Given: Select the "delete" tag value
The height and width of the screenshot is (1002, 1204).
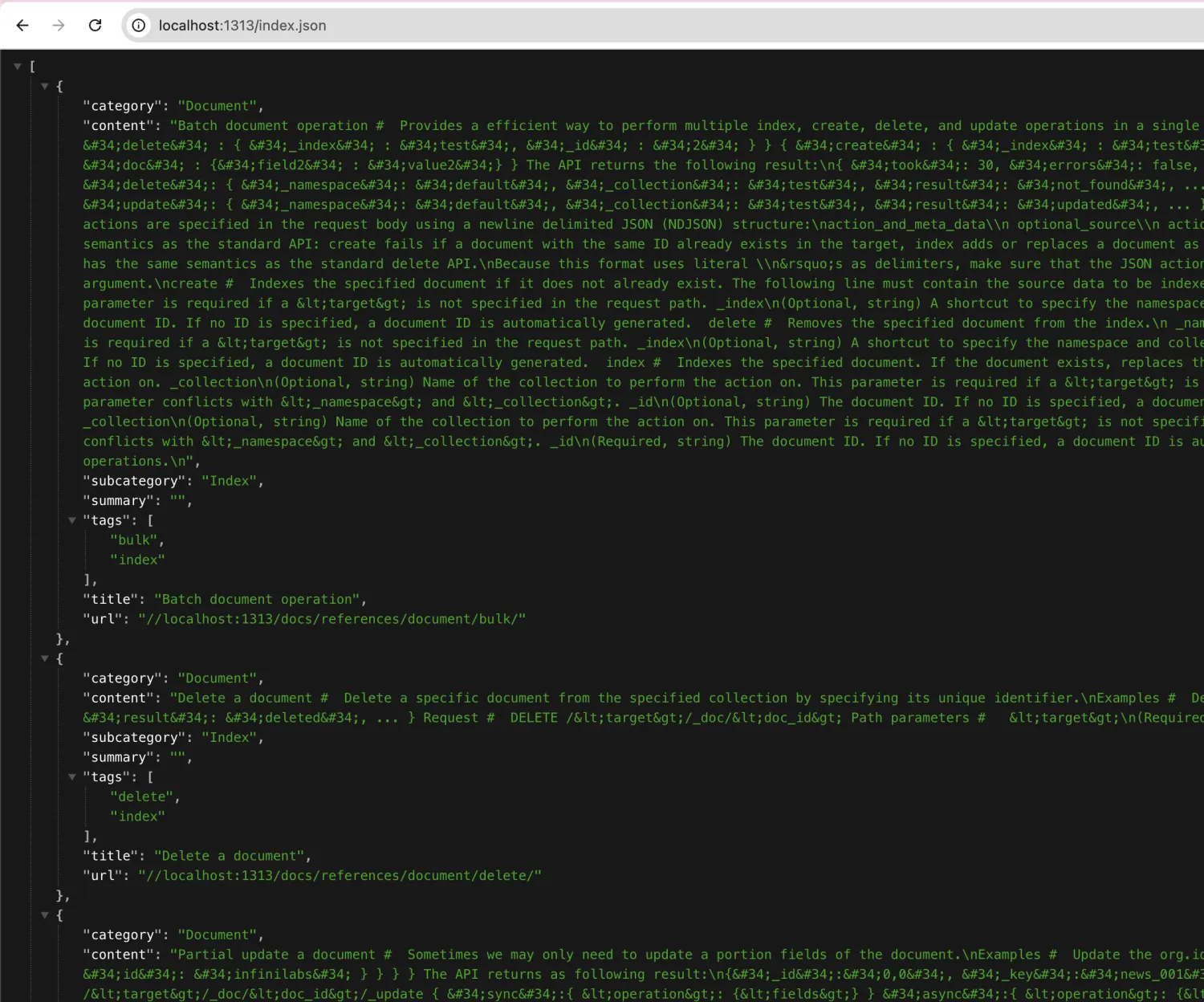Looking at the screenshot, I should (143, 796).
